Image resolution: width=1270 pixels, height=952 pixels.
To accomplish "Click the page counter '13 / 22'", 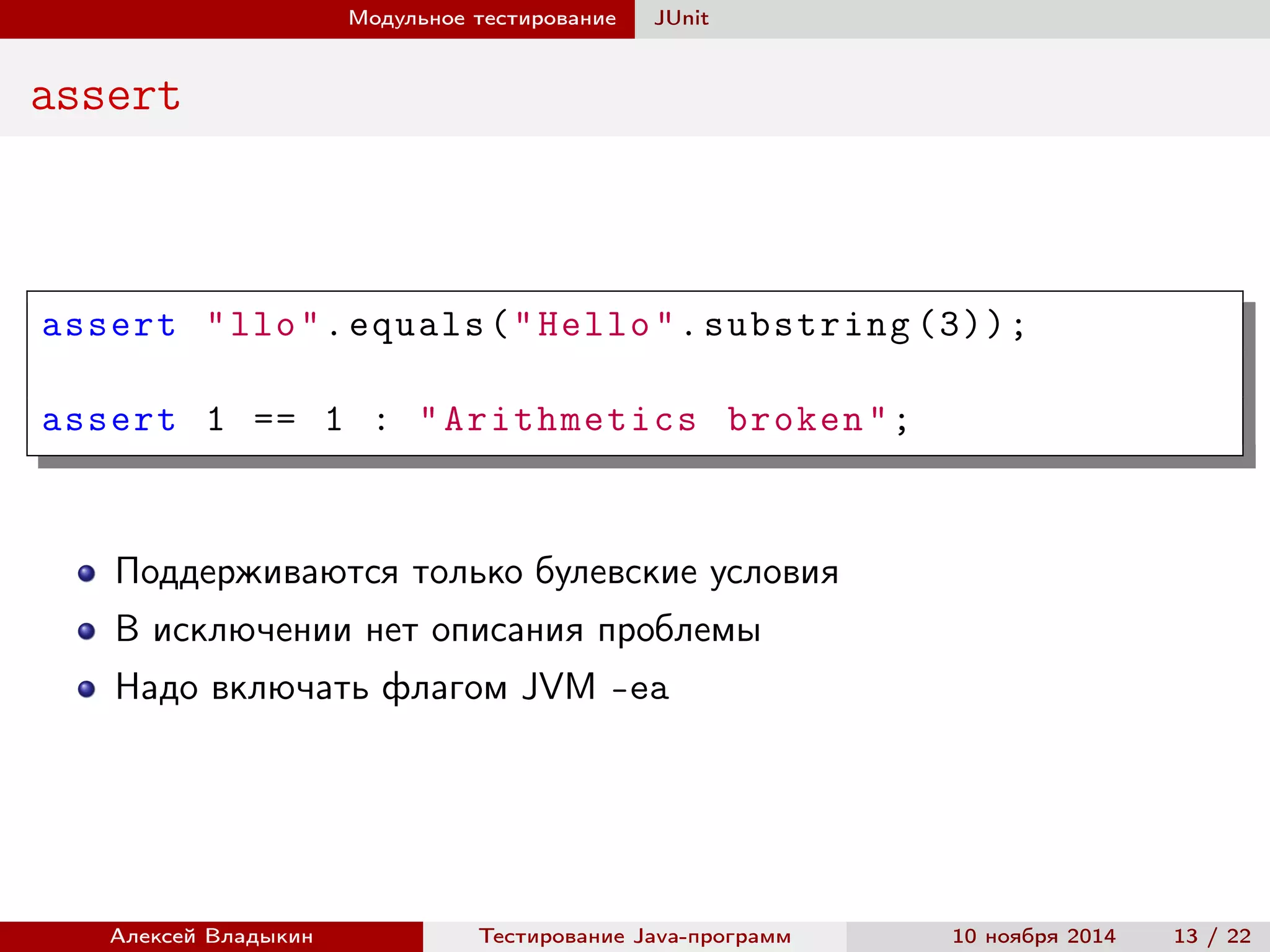I will tap(1212, 936).
